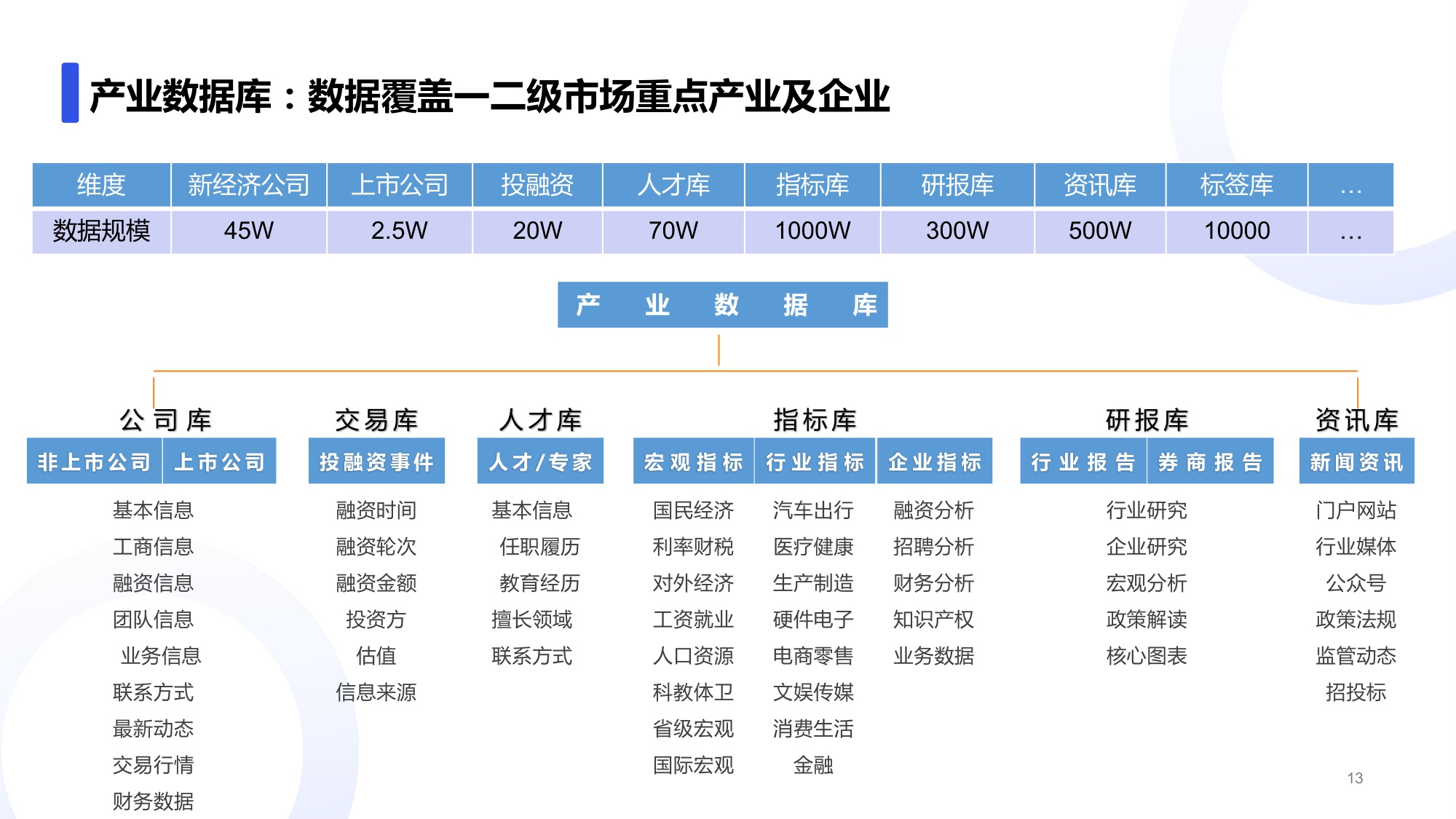The width and height of the screenshot is (1456, 819).
Task: Select the 上市公司 table header
Action: [x=401, y=185]
